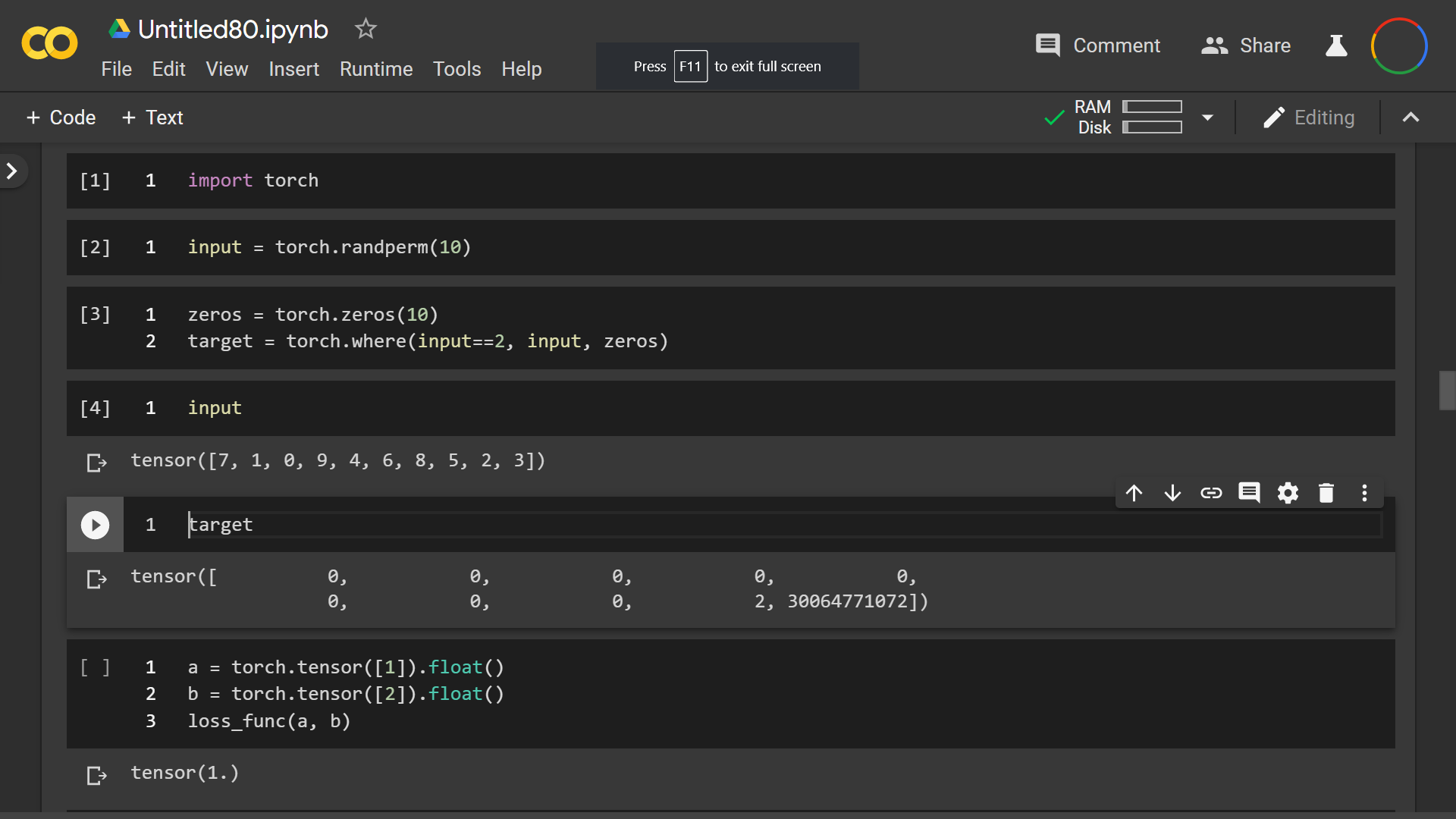
Task: Switch Editing mode button
Action: coord(1309,118)
